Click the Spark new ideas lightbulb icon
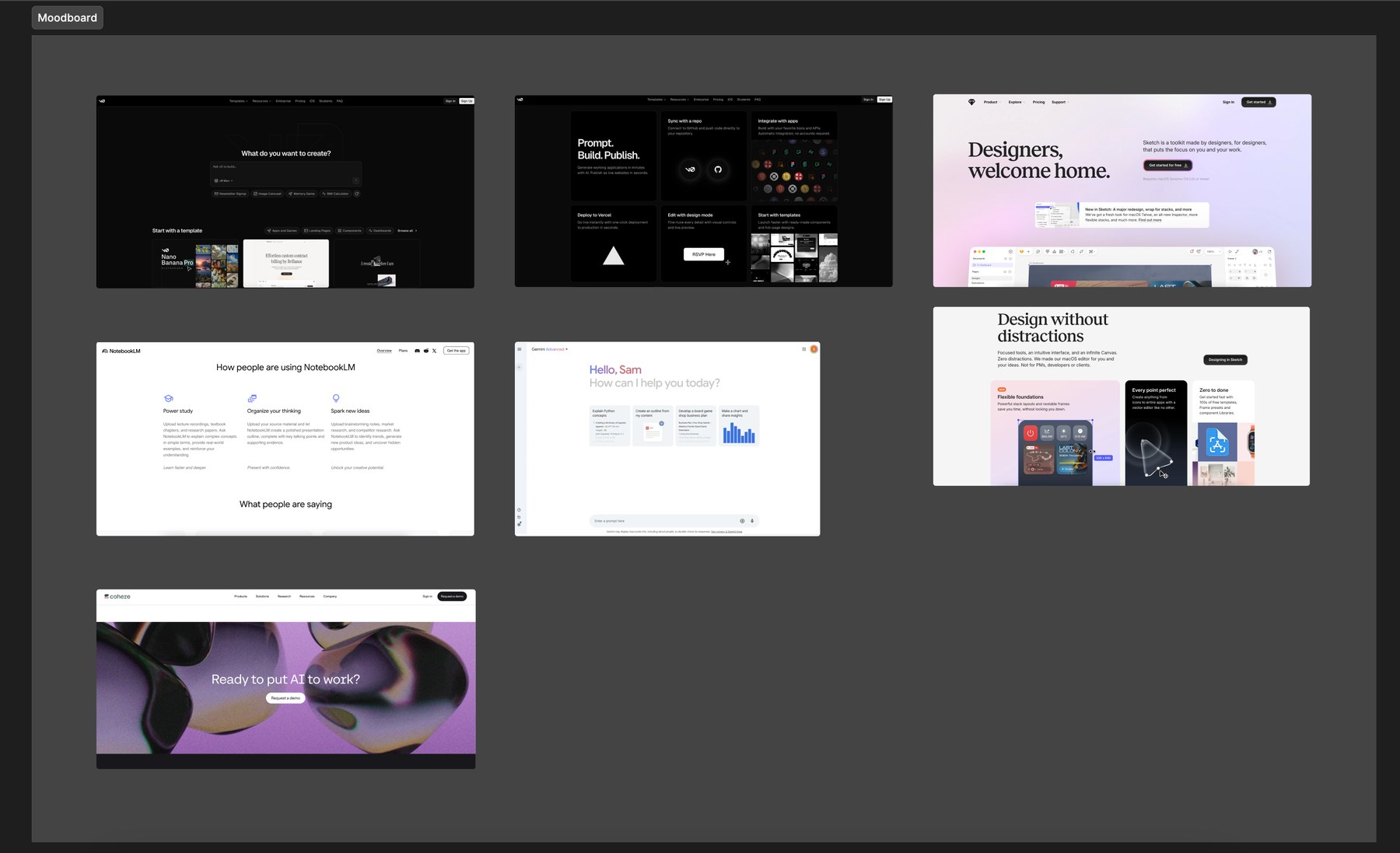Image resolution: width=1400 pixels, height=853 pixels. (x=335, y=398)
